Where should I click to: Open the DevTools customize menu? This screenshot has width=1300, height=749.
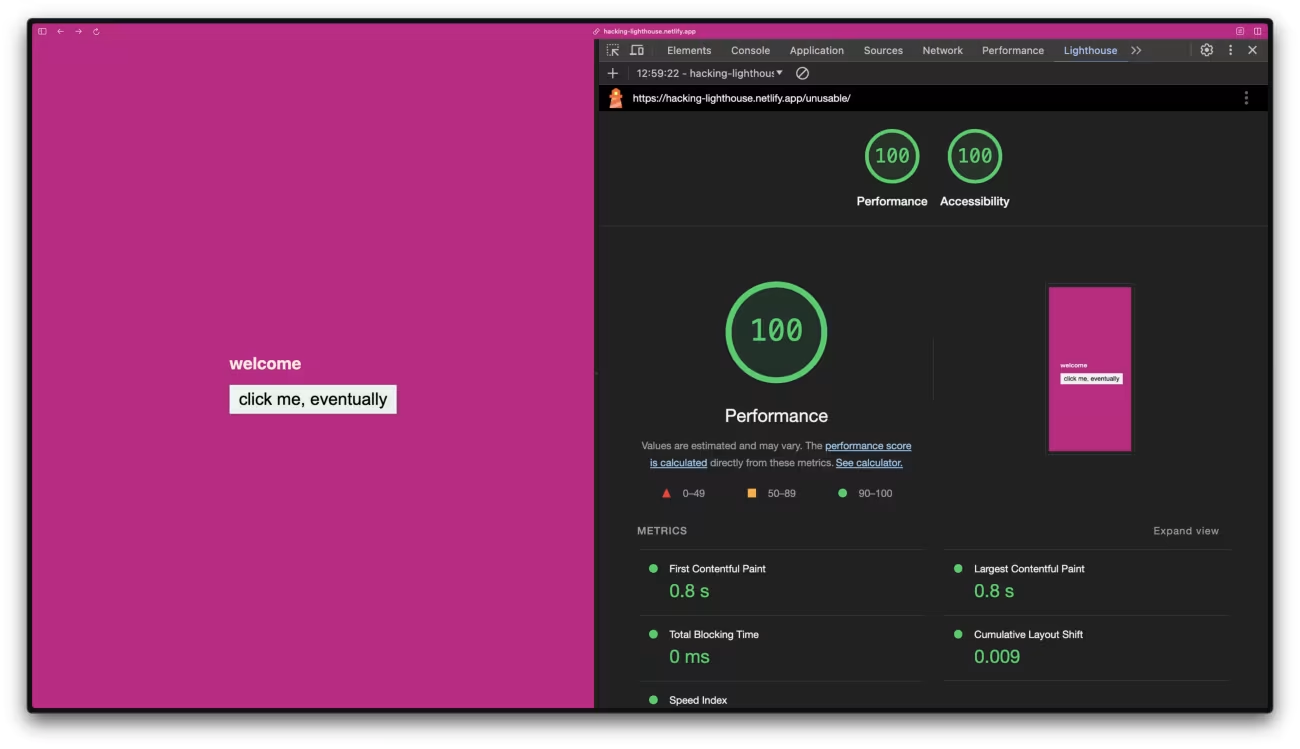point(1229,49)
